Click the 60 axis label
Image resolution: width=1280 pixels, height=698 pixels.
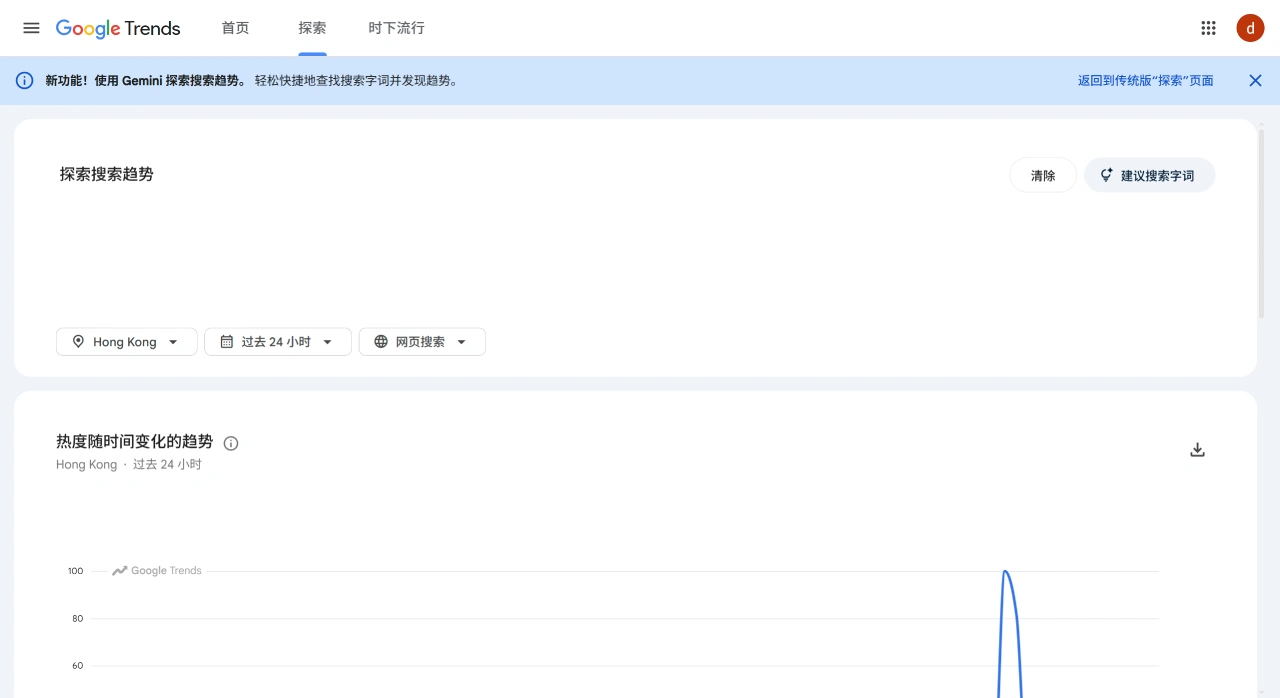point(78,665)
